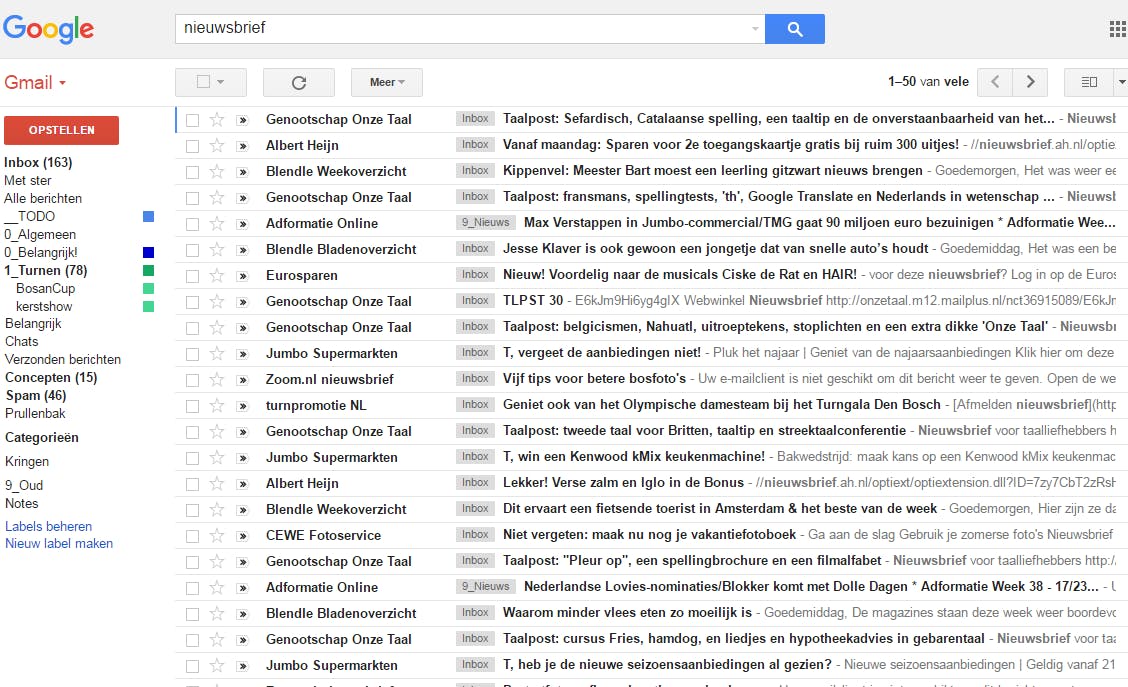Click green swatch of kerstshow label
The image size is (1128, 687).
tap(148, 306)
